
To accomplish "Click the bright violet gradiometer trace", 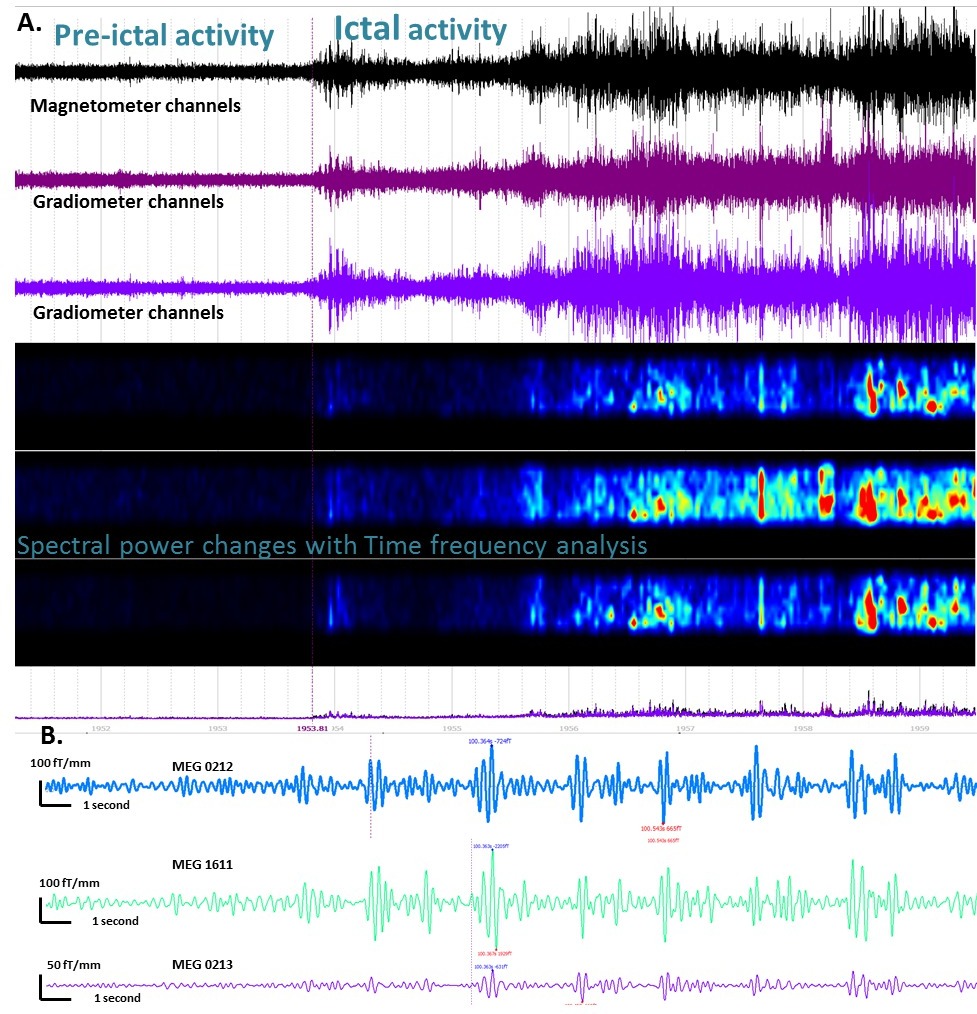I will [600, 284].
